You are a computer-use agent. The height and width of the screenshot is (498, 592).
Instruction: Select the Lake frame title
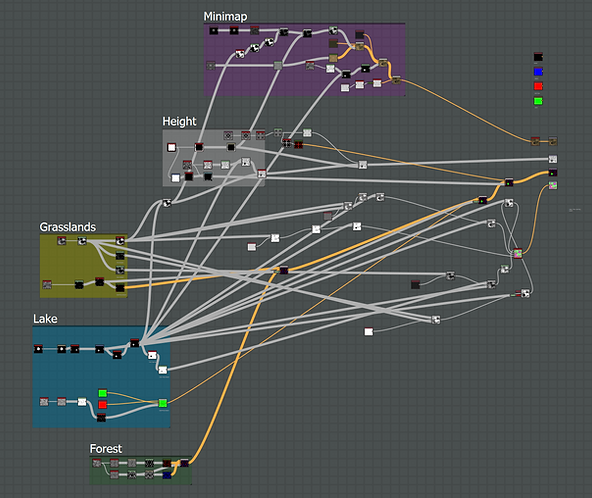click(45, 319)
